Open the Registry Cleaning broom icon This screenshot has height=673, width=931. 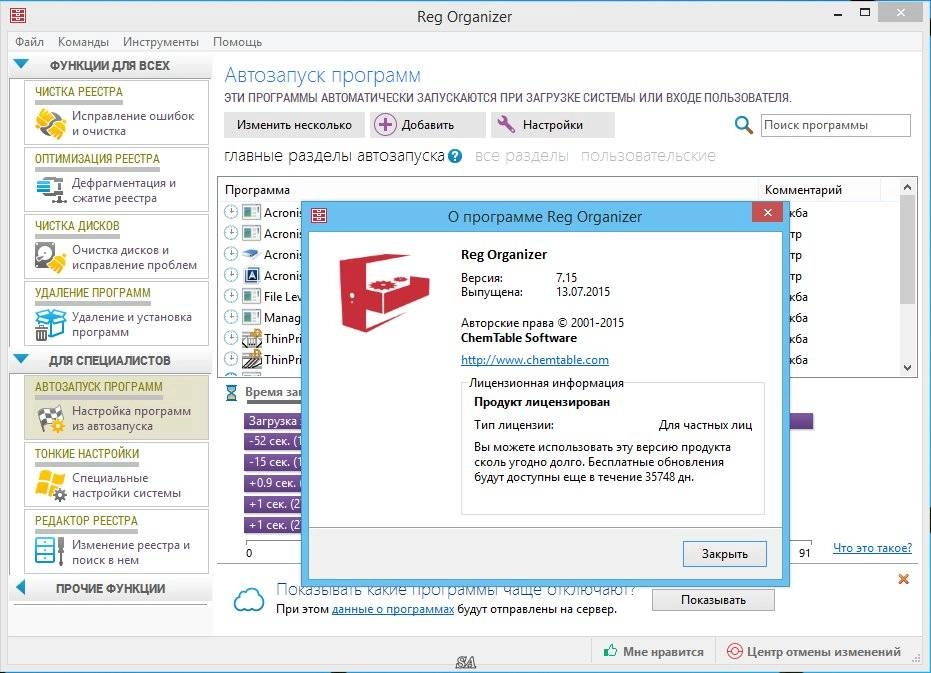pyautogui.click(x=50, y=124)
